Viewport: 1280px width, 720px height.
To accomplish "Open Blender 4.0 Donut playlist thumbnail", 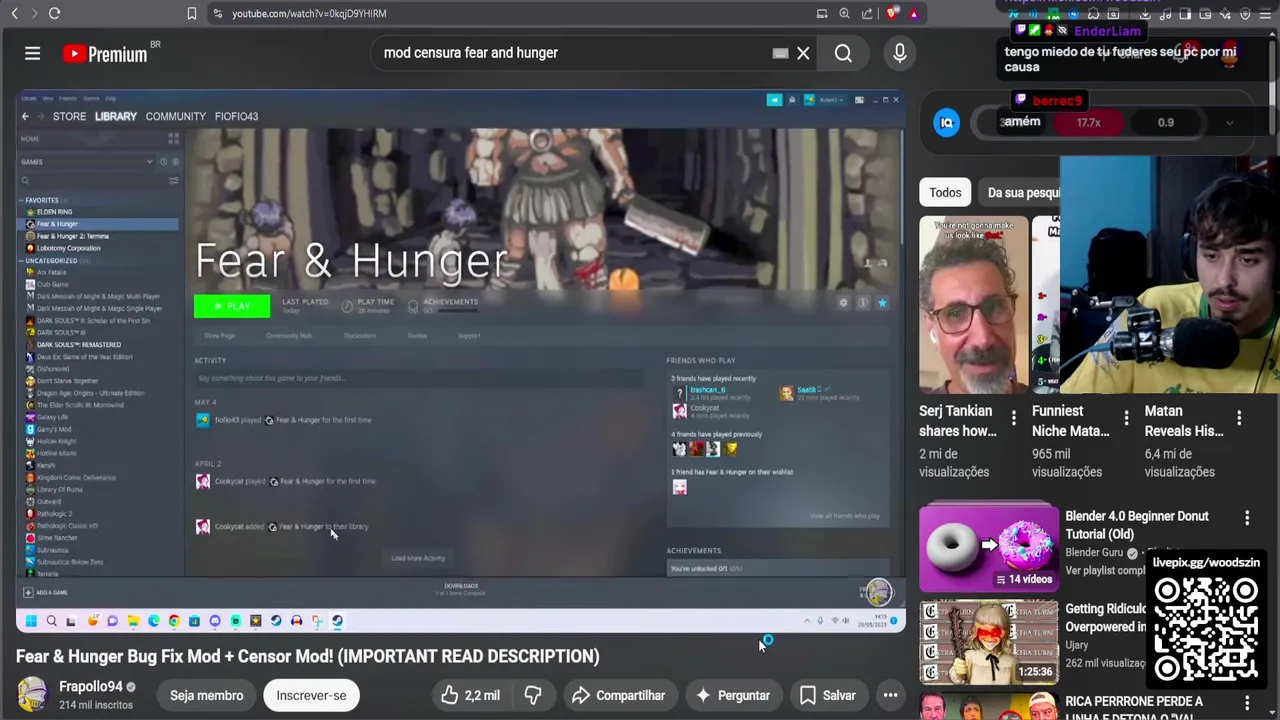I will [x=989, y=547].
